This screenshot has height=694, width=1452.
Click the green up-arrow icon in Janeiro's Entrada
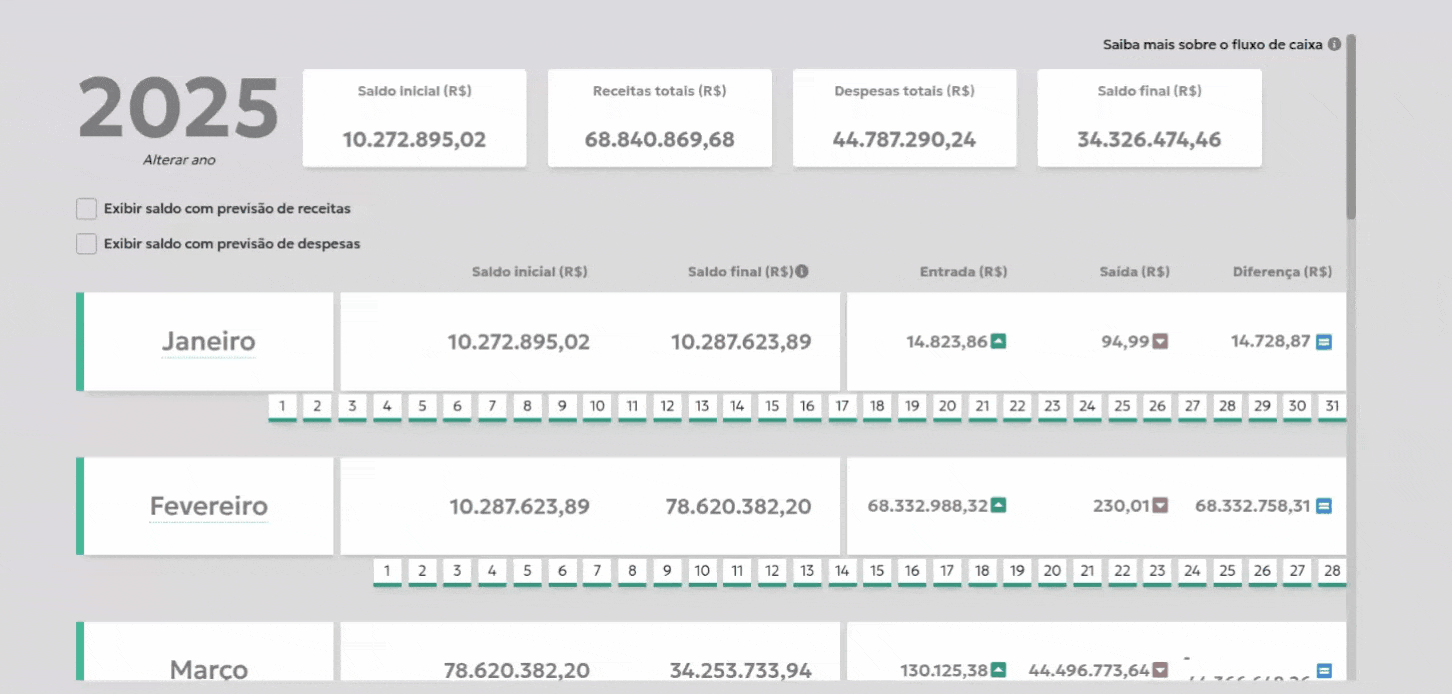[998, 341]
